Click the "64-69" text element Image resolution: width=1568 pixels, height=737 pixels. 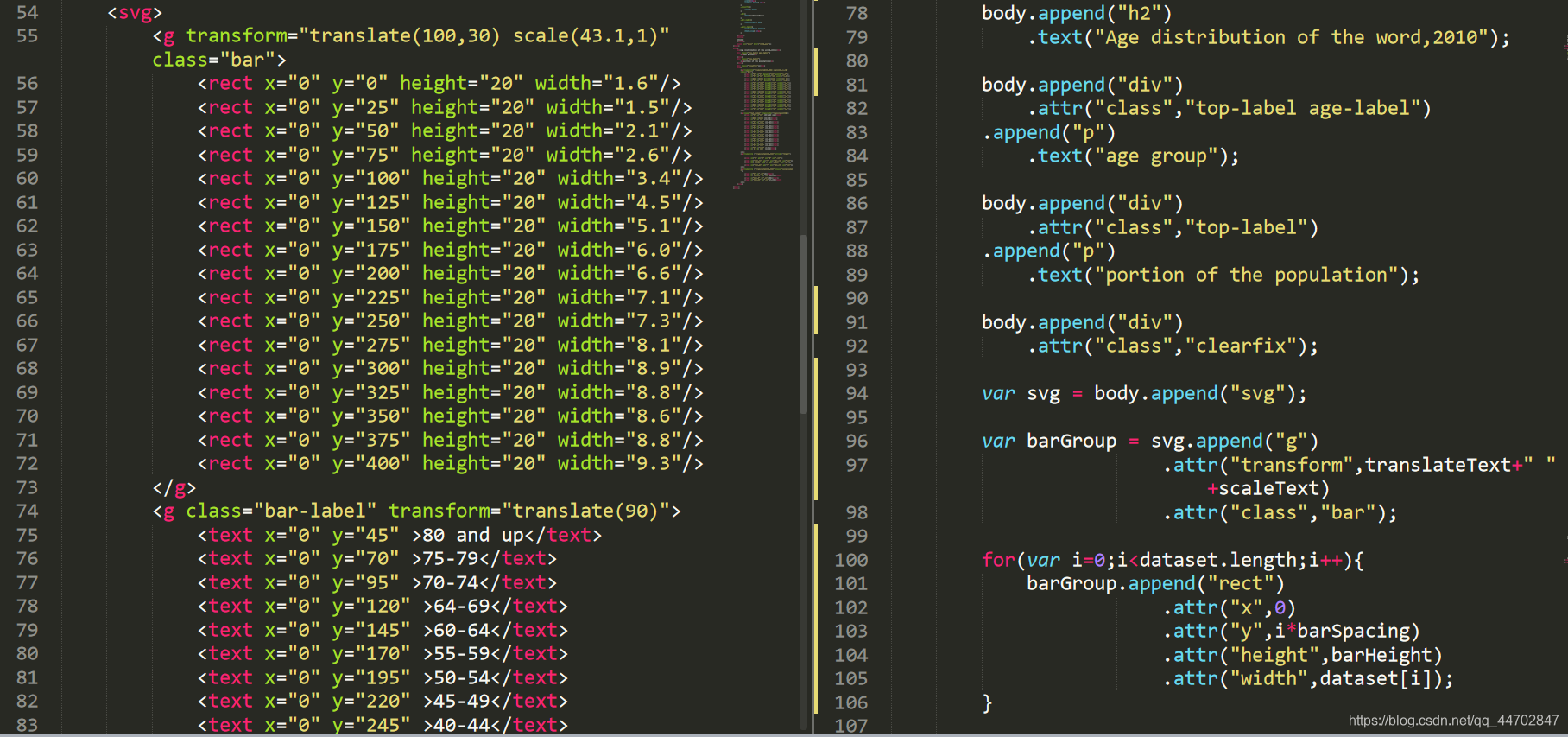click(383, 607)
